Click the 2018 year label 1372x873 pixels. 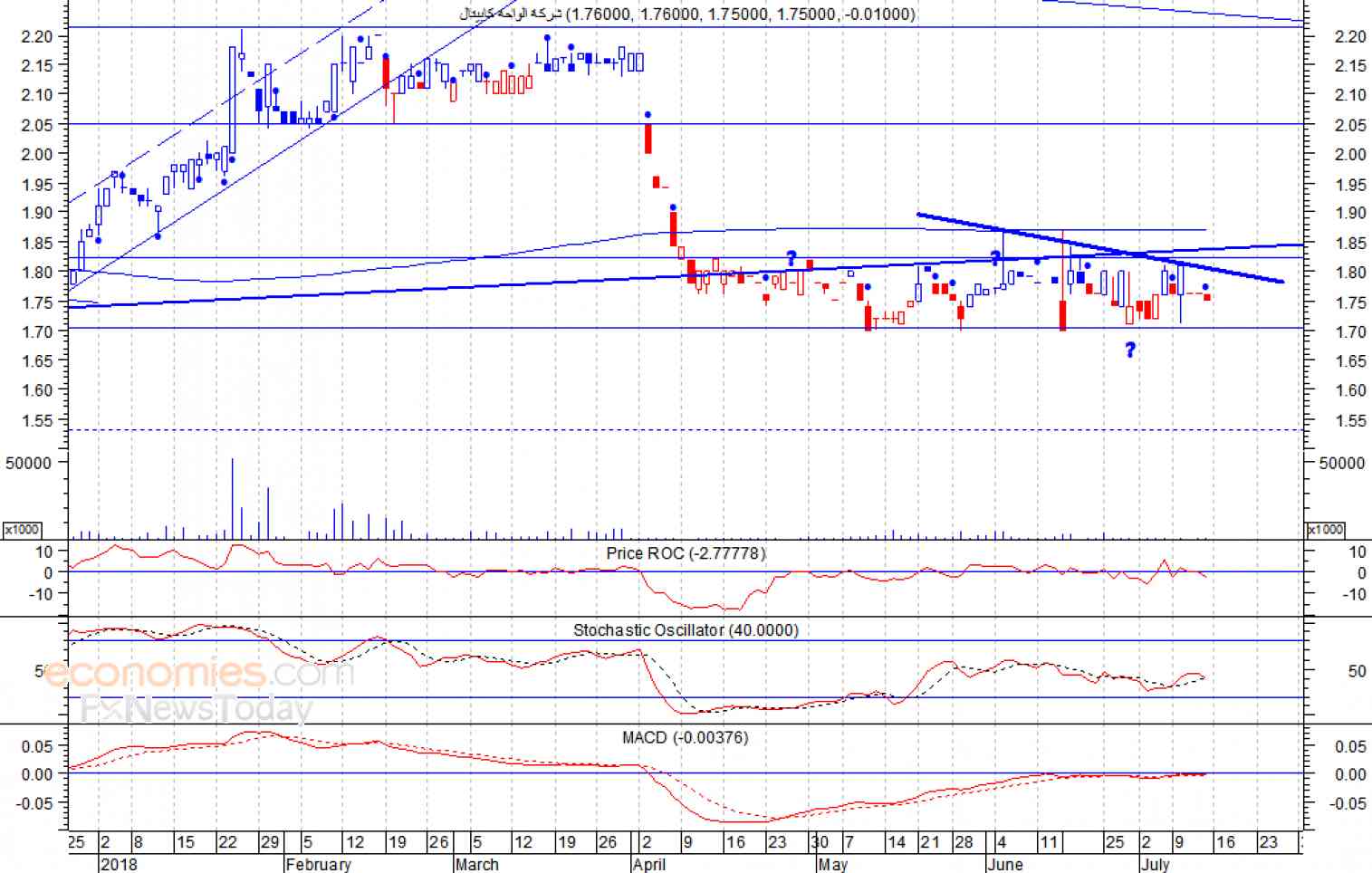(119, 864)
